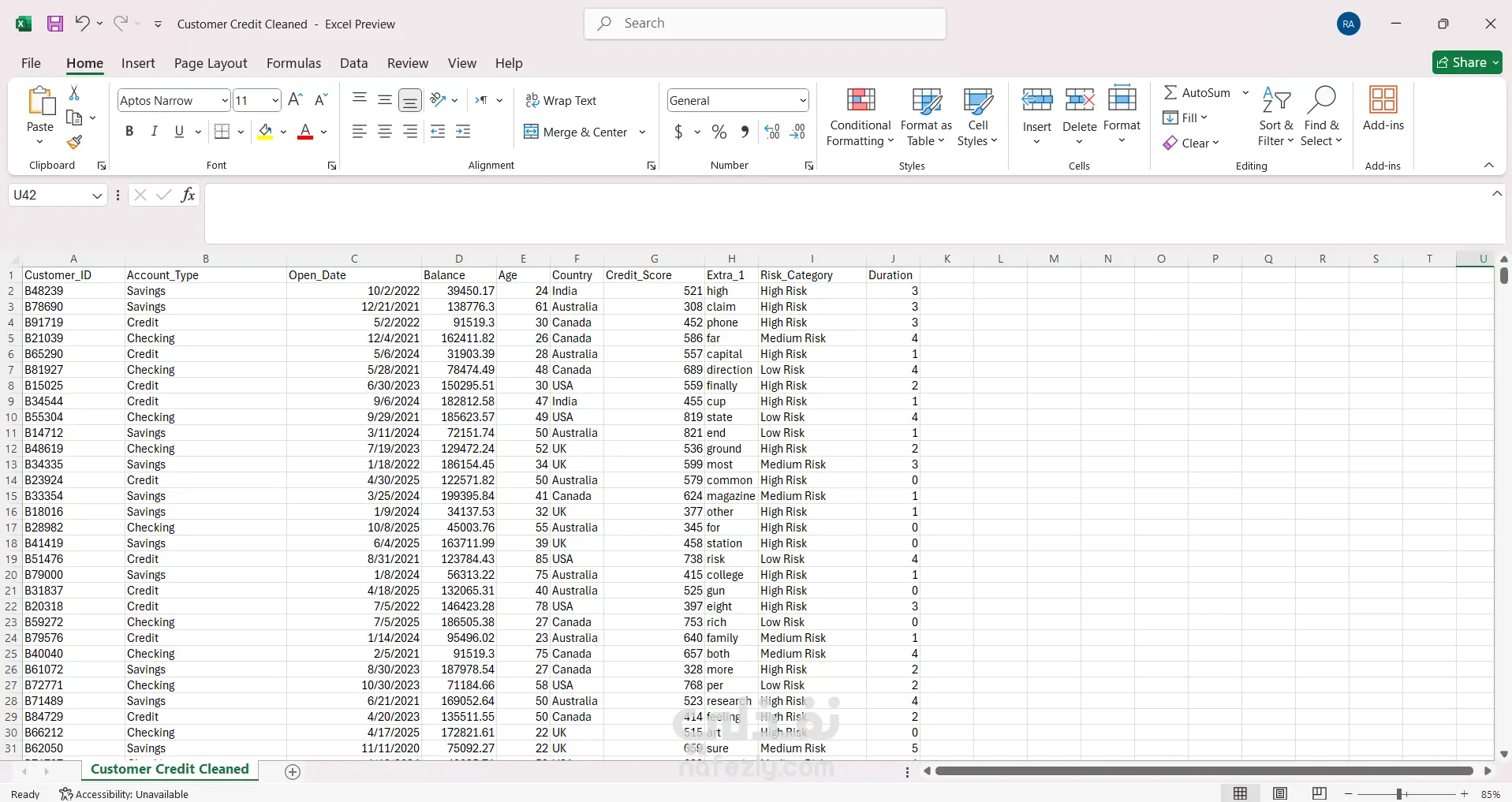The width and height of the screenshot is (1512, 802).
Task: Open the font name dropdown
Action: click(224, 100)
